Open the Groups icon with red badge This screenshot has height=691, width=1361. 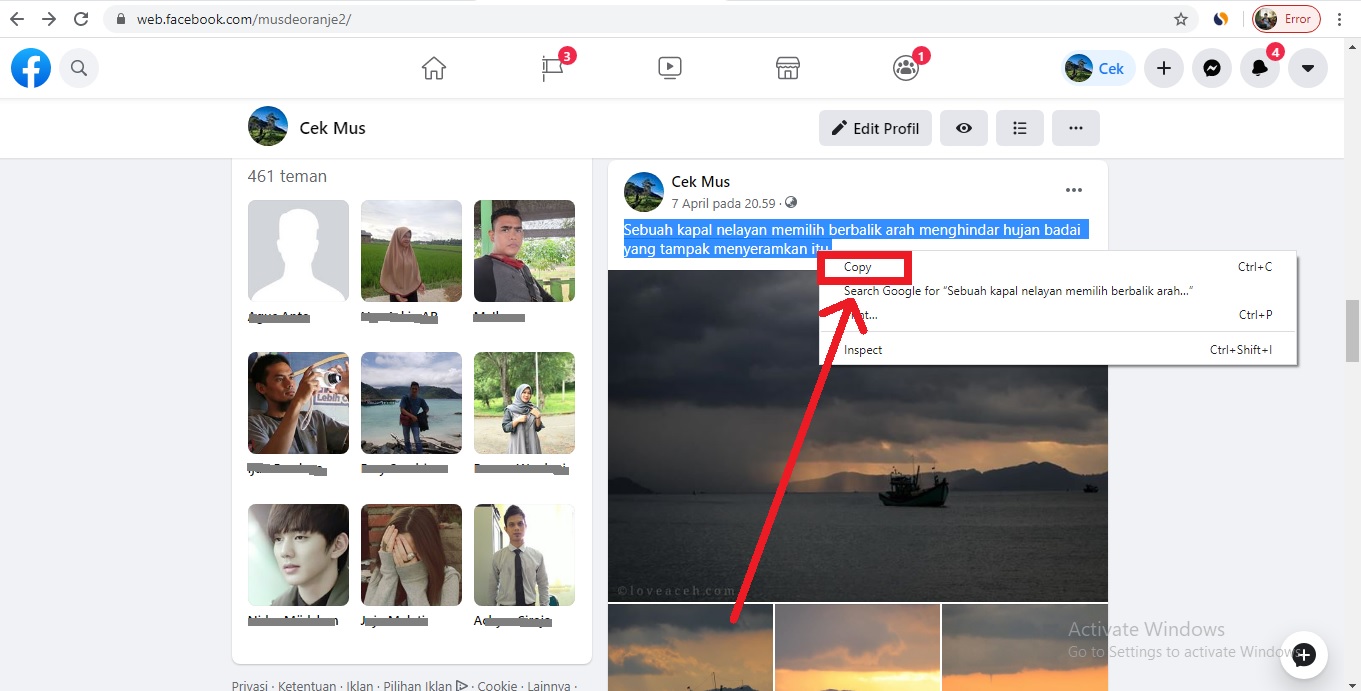coord(905,67)
